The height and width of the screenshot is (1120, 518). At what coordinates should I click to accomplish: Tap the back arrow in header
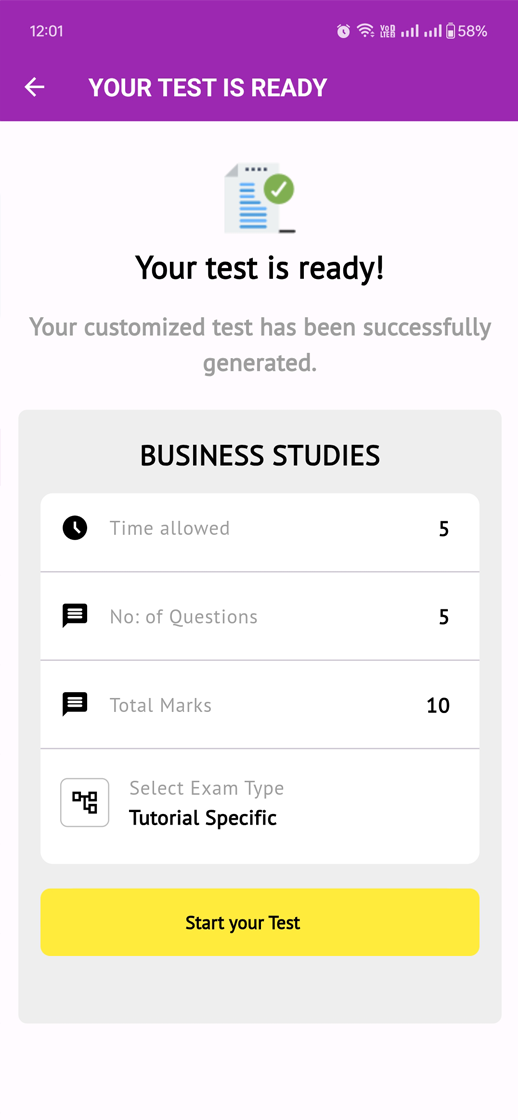[34, 87]
